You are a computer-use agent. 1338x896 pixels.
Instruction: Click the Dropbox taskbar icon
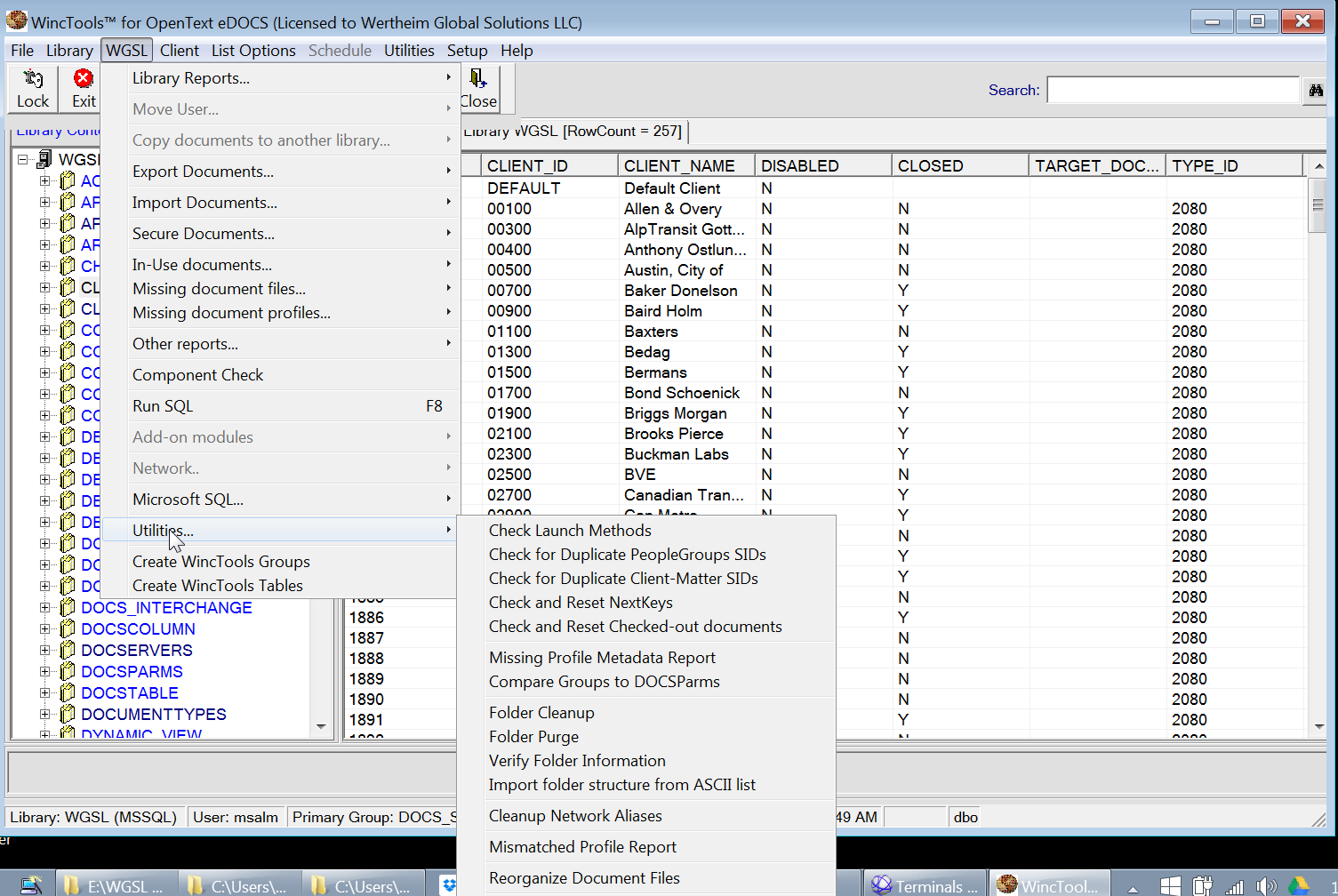click(x=449, y=884)
